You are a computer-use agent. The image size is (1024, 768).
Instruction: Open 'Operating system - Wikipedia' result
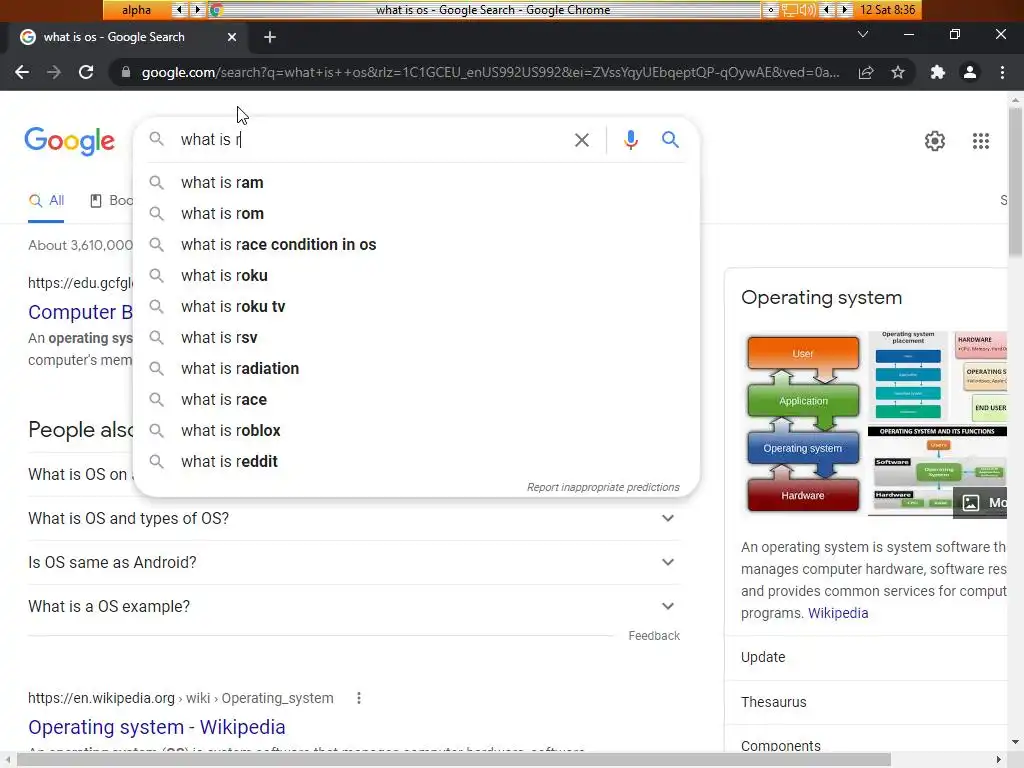(x=157, y=727)
